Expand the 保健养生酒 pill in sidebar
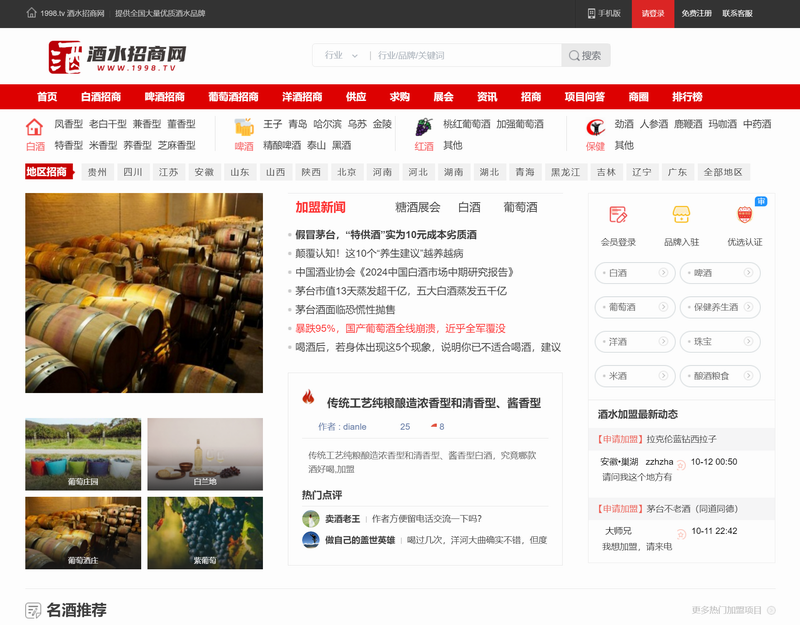The width and height of the screenshot is (800, 625). click(719, 307)
